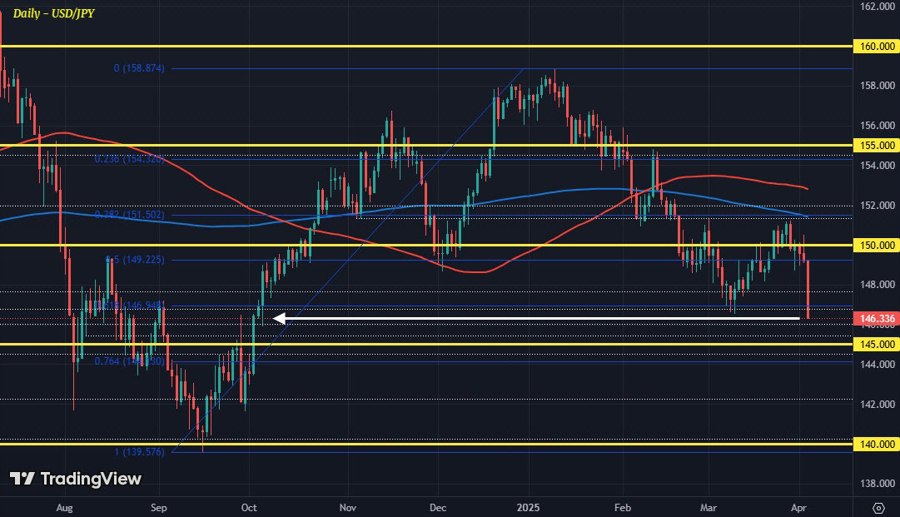
Task: Select the Fibonacci label 0.236 (154.326)
Action: pos(130,159)
